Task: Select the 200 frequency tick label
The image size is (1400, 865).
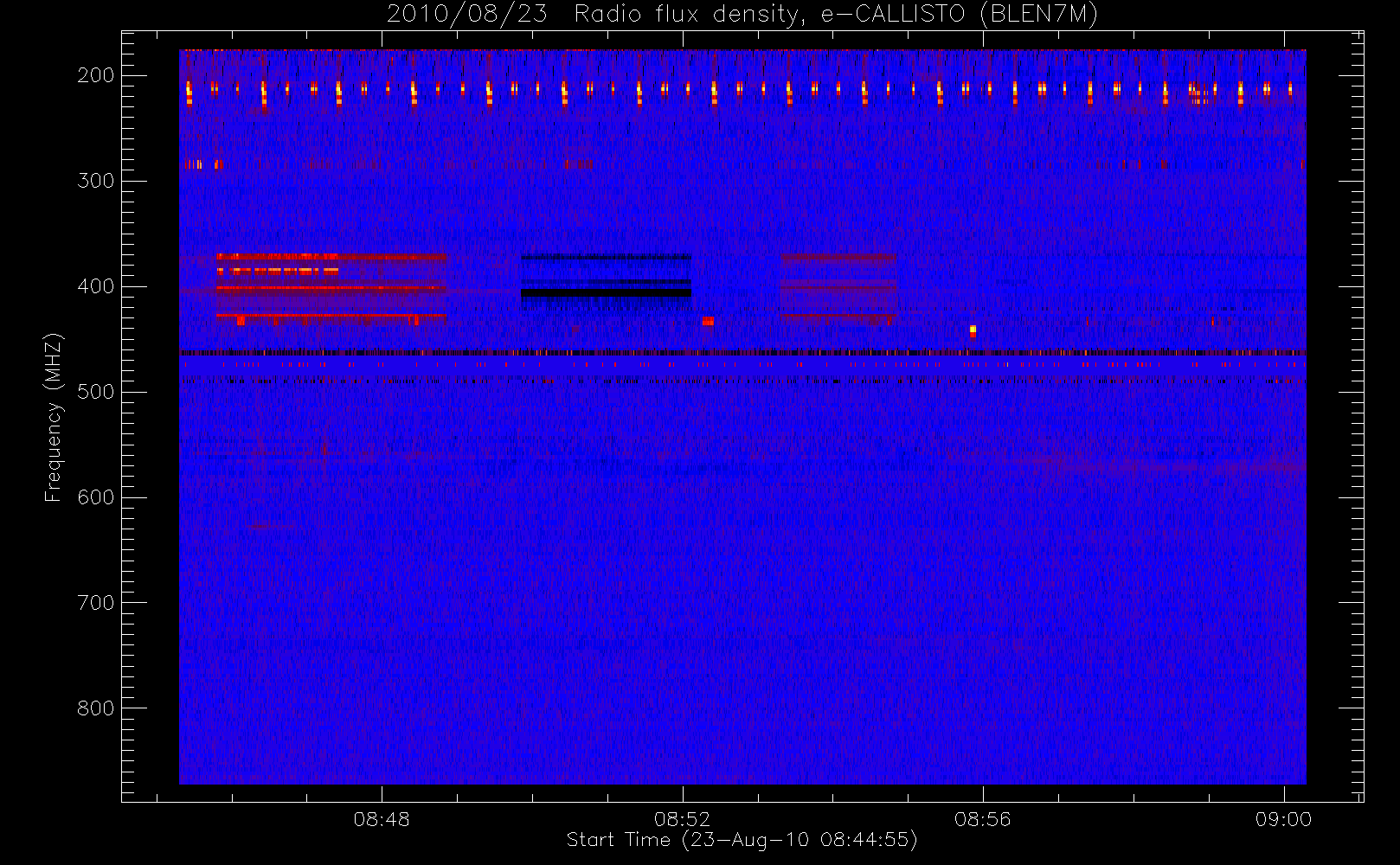Action: click(x=96, y=75)
